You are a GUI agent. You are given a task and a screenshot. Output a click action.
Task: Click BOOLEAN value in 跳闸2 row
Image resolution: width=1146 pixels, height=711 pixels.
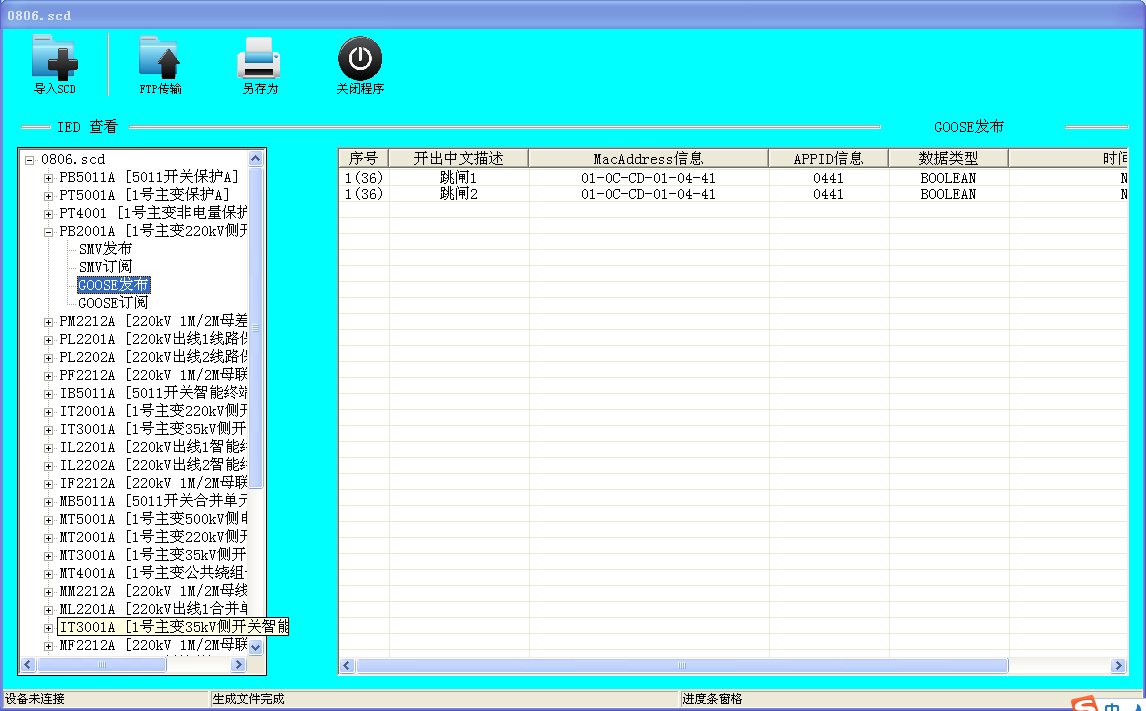[x=948, y=194]
